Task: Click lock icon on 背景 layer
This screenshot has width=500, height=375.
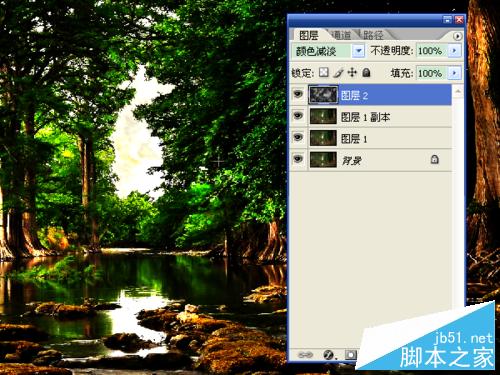Action: click(x=434, y=159)
